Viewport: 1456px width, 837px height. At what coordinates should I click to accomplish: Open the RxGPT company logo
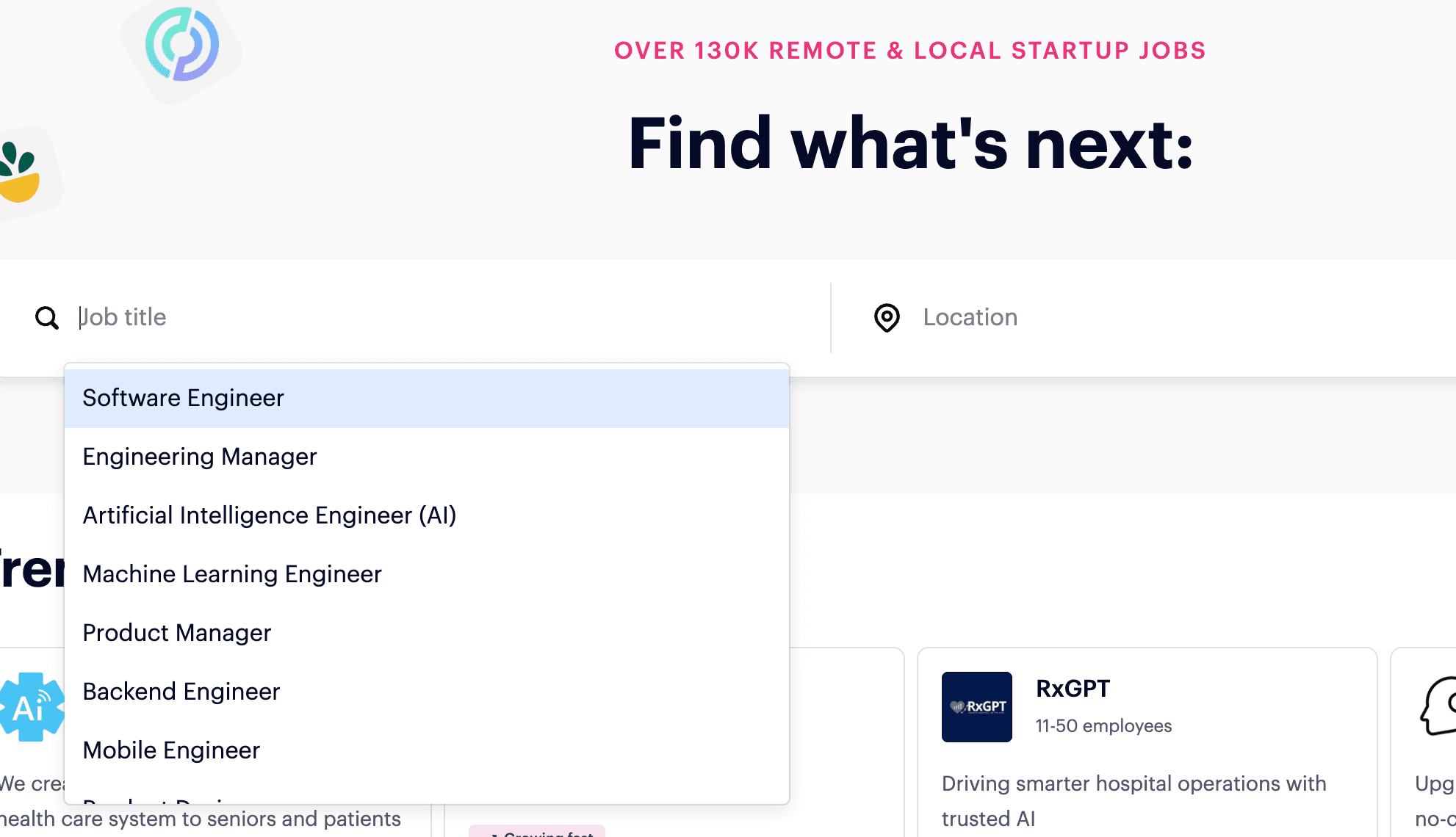[976, 707]
